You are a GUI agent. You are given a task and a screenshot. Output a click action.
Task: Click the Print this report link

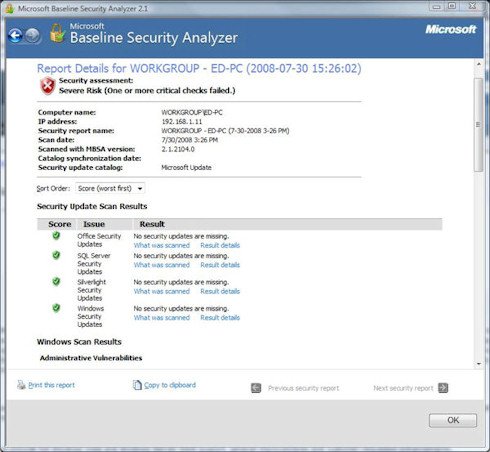click(51, 385)
